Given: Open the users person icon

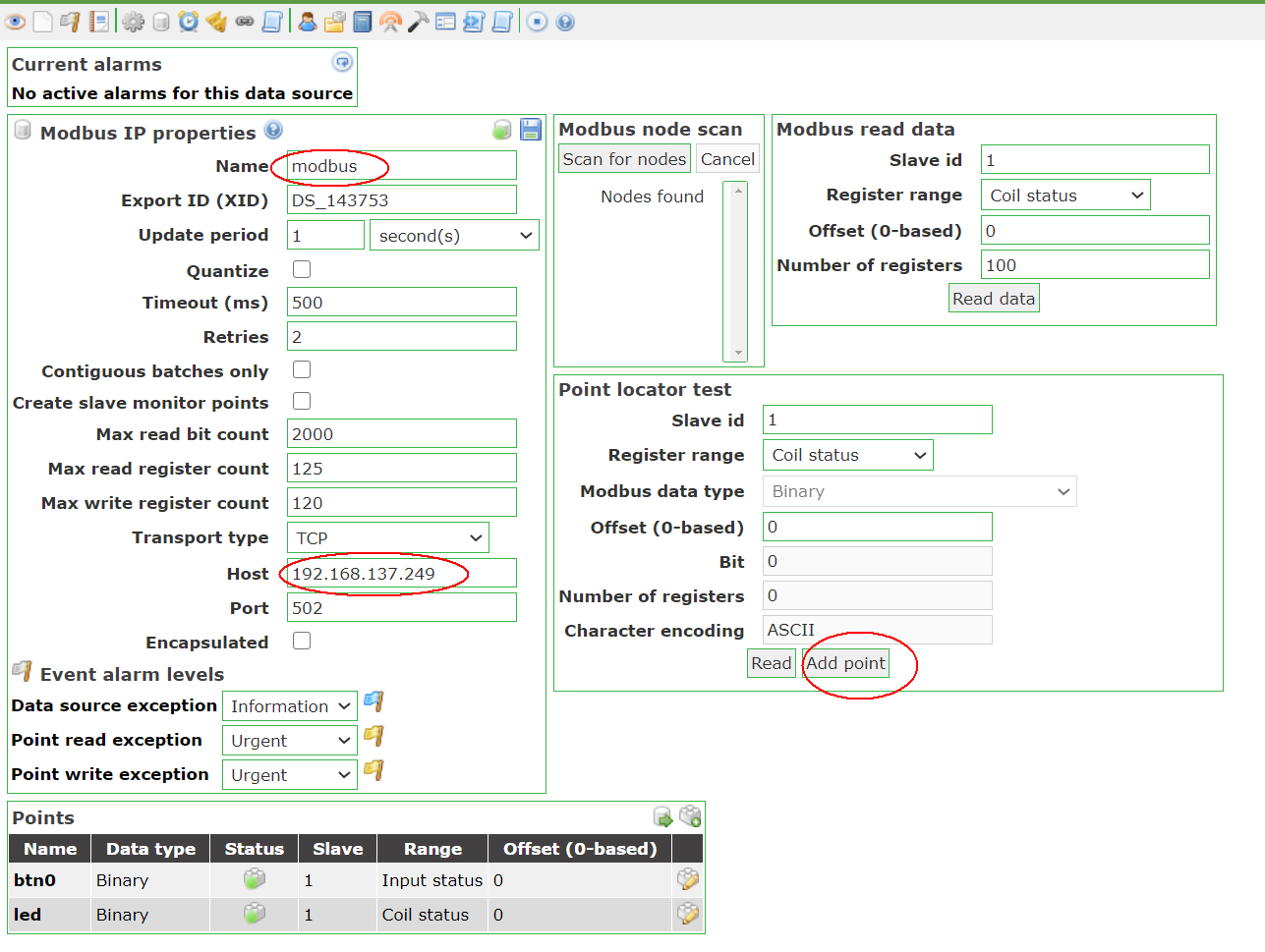Looking at the screenshot, I should point(308,22).
